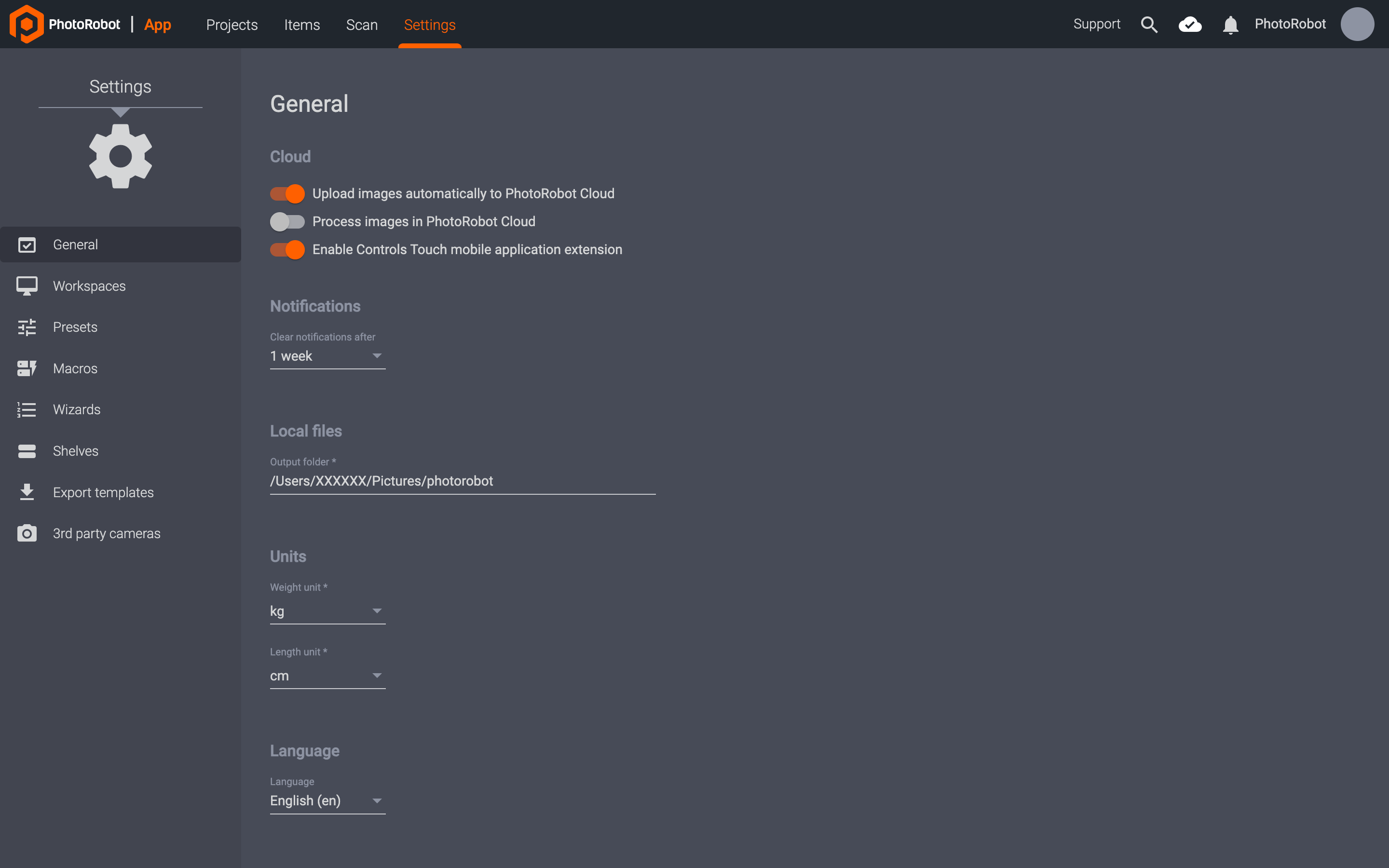Image resolution: width=1389 pixels, height=868 pixels.
Task: Open Clear notifications after dropdown
Action: click(x=327, y=356)
